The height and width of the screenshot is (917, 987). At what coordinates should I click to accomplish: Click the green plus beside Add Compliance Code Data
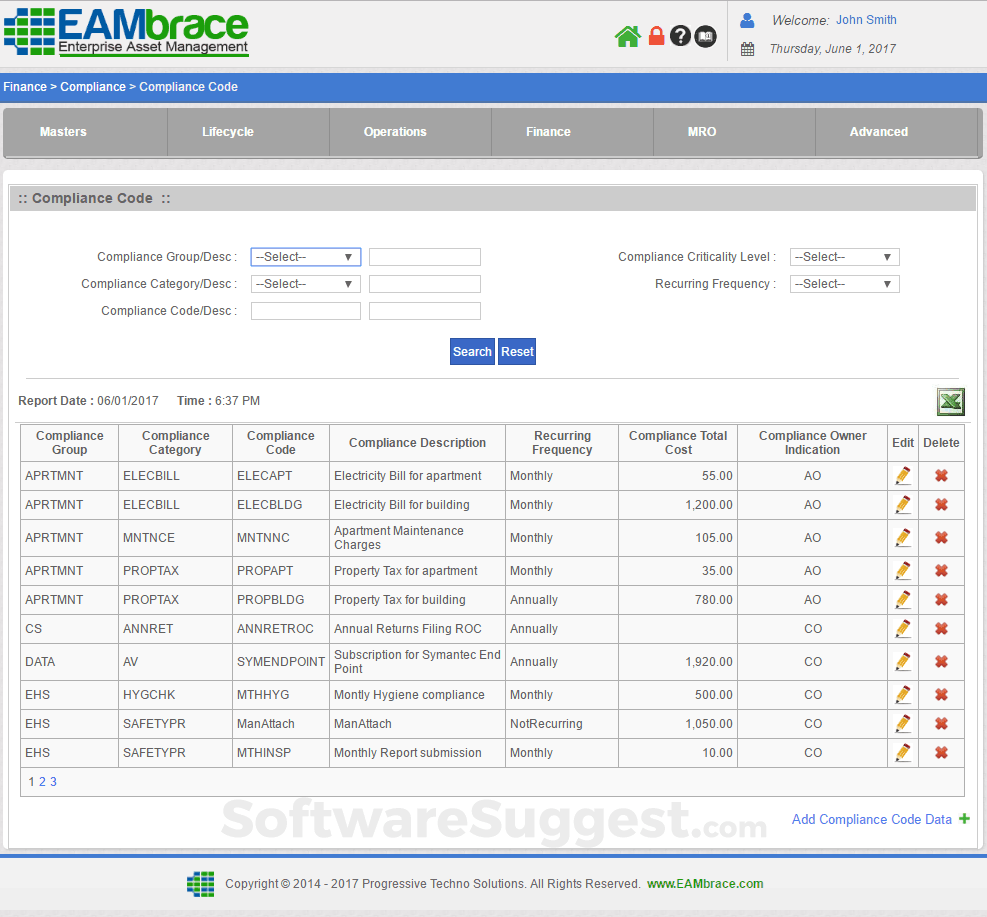(963, 819)
